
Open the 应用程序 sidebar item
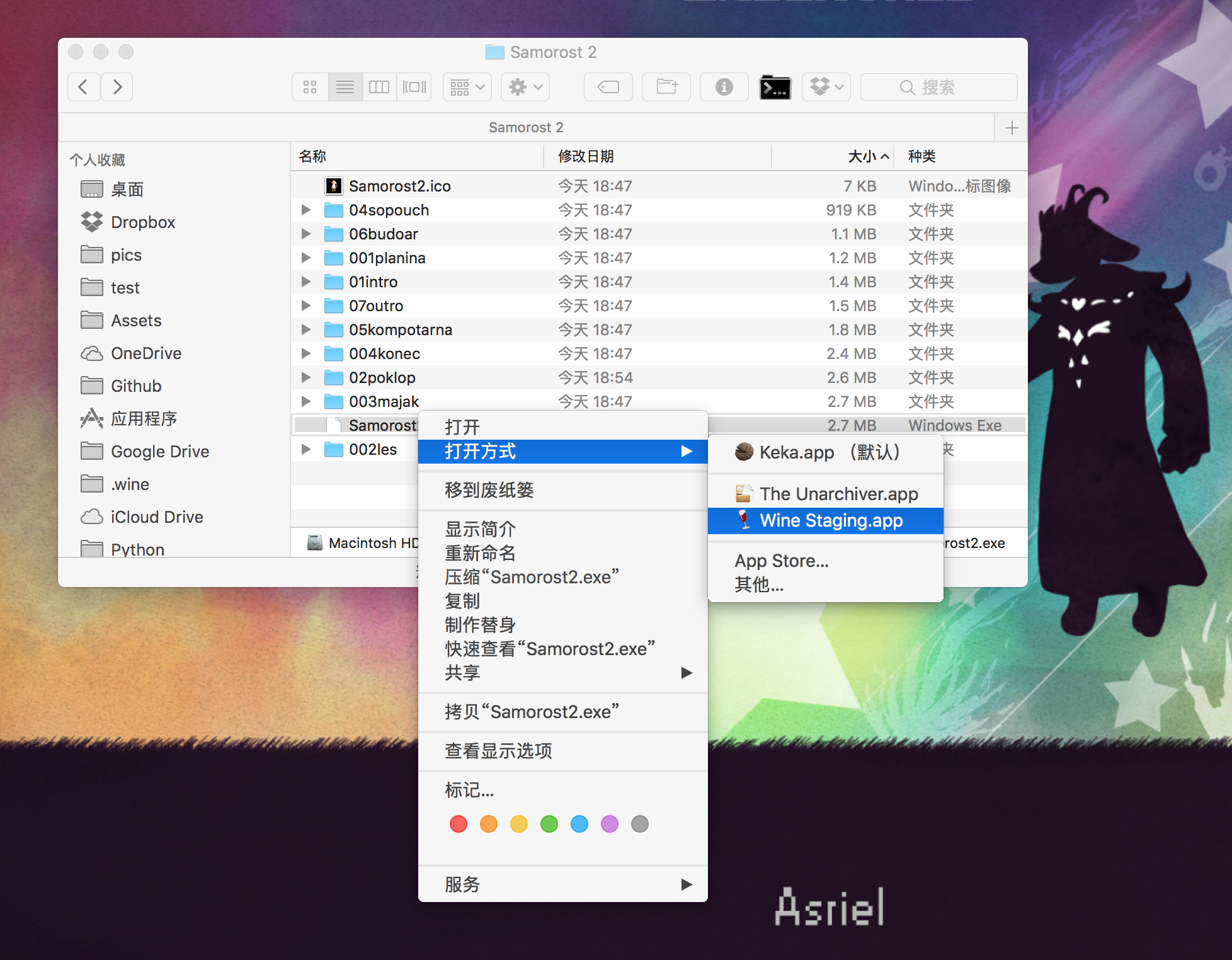tap(144, 418)
